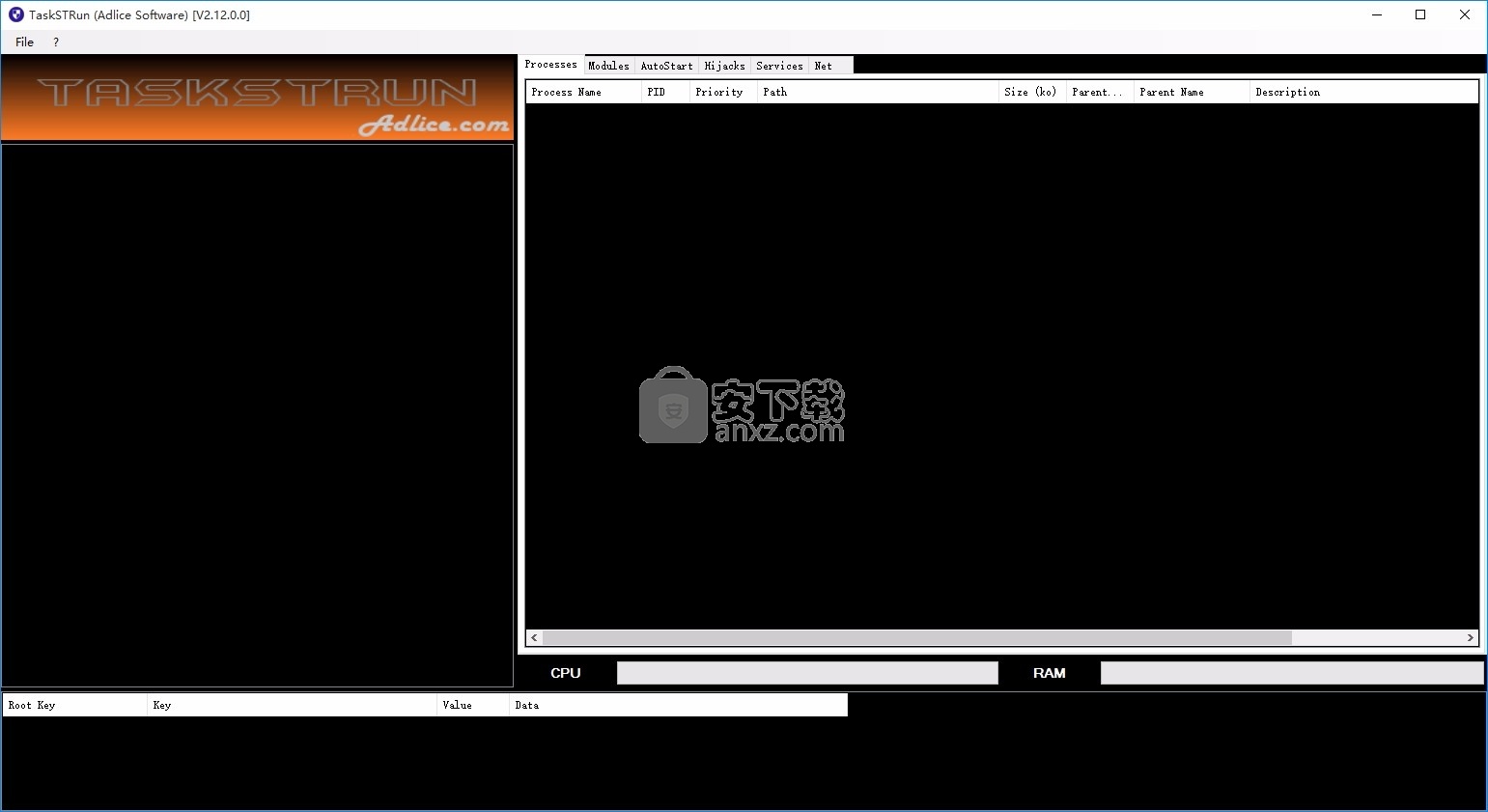
Task: Sort by Size (ko) column header
Action: [x=1032, y=92]
